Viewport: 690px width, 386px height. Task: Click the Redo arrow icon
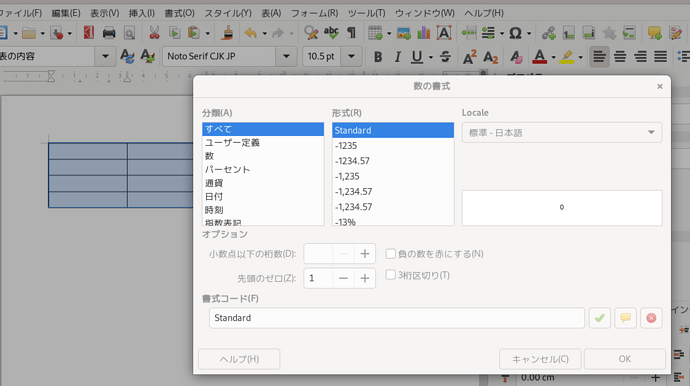(278, 33)
